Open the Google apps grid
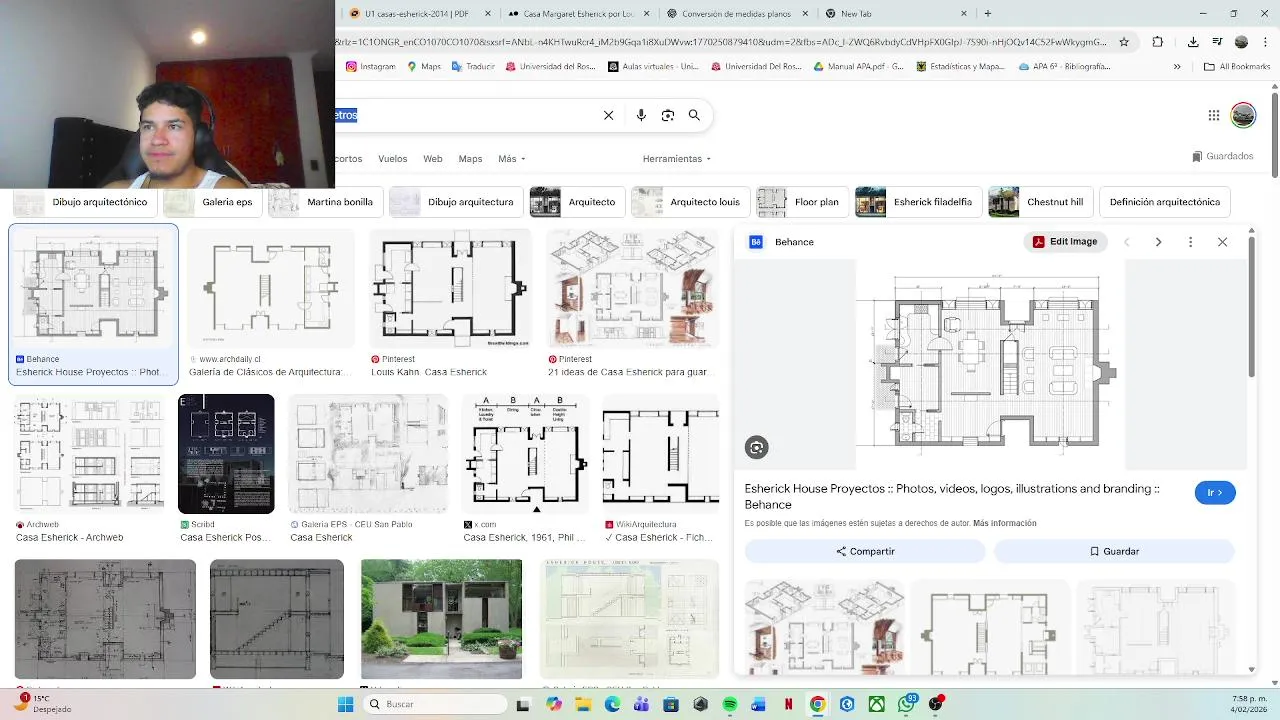The height and width of the screenshot is (720, 1280). [x=1214, y=115]
